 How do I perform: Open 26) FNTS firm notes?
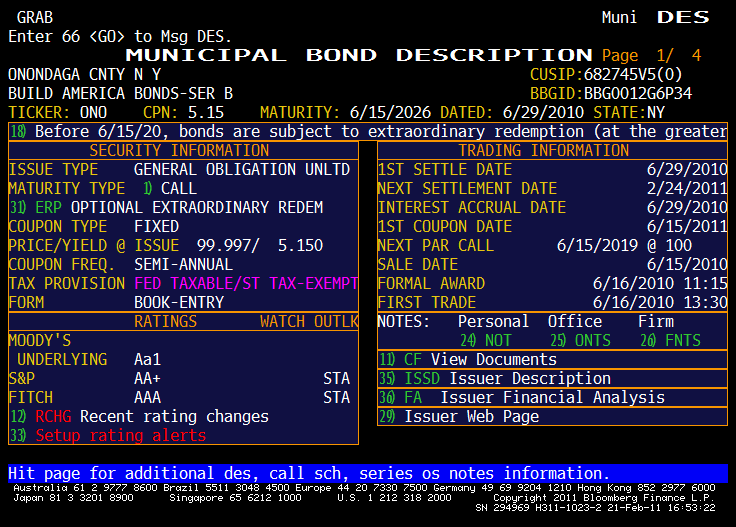coord(670,340)
